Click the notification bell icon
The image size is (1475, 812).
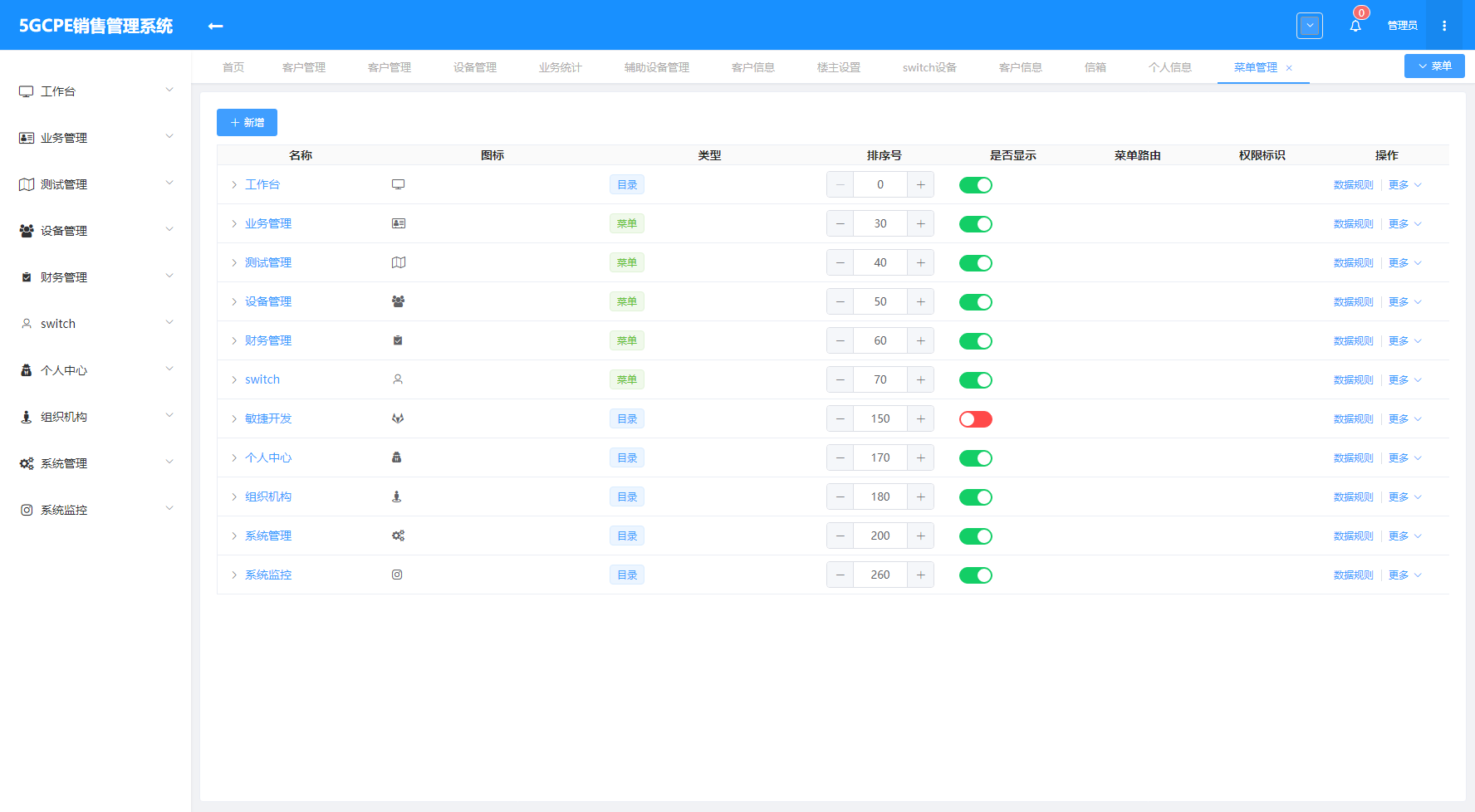coord(1355,26)
